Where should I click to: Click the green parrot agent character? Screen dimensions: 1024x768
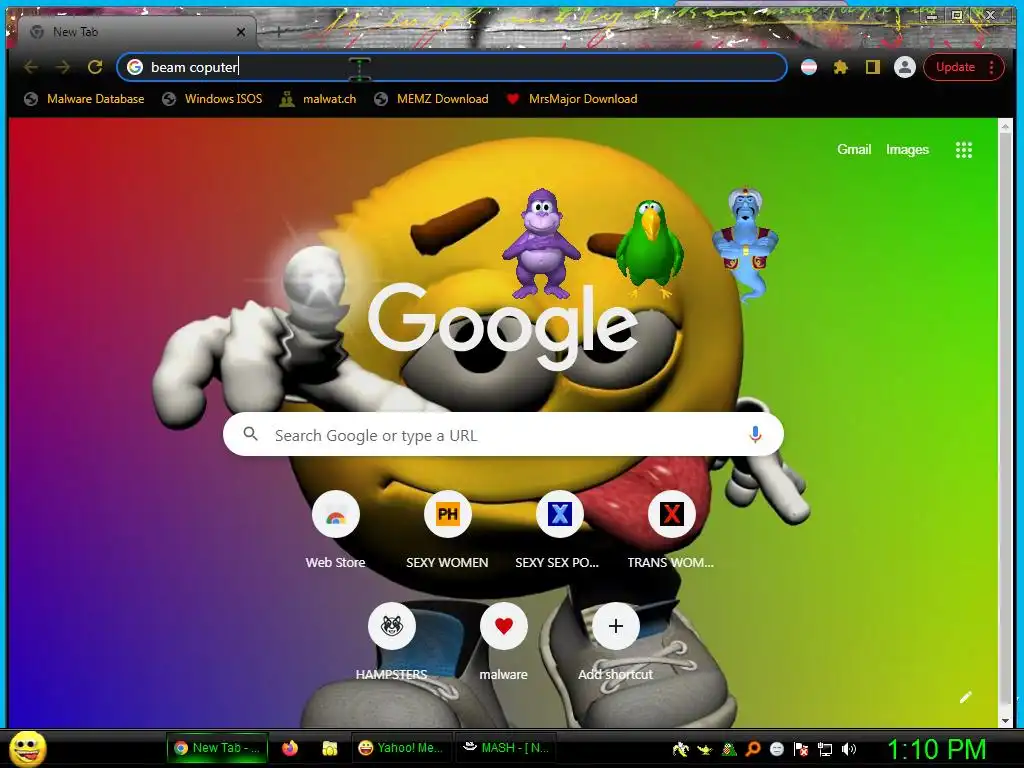650,248
